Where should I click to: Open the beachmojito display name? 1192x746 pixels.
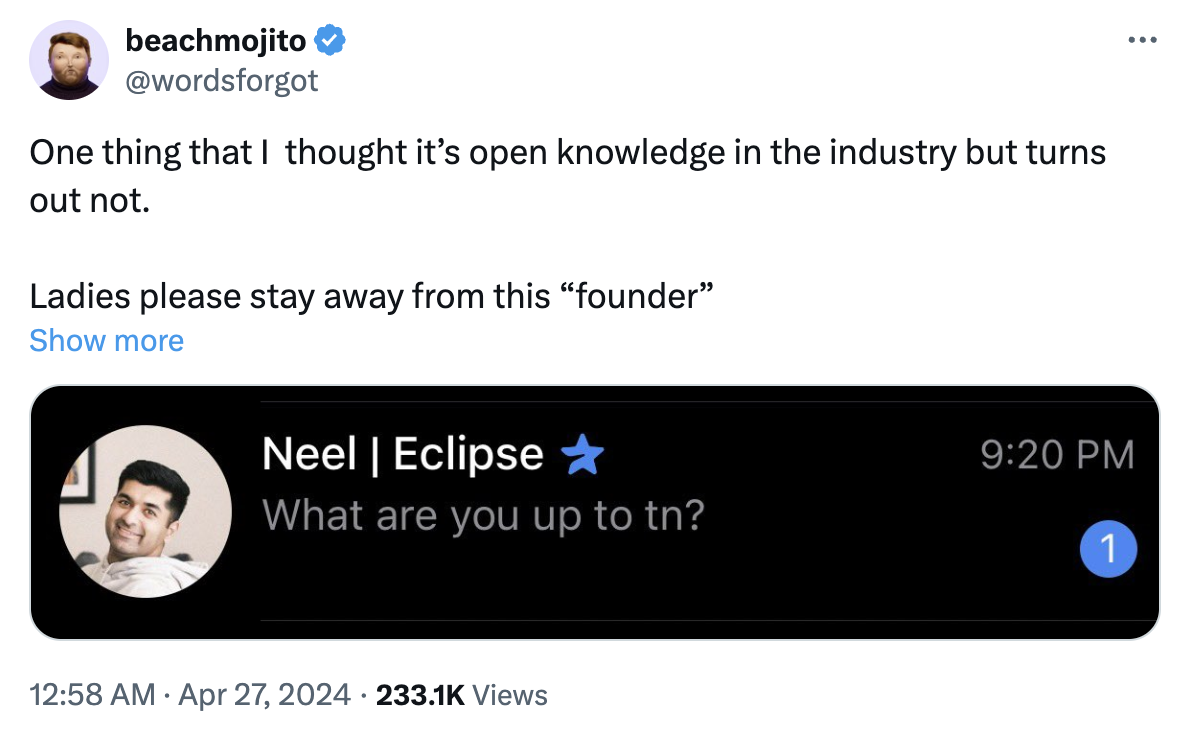216,41
